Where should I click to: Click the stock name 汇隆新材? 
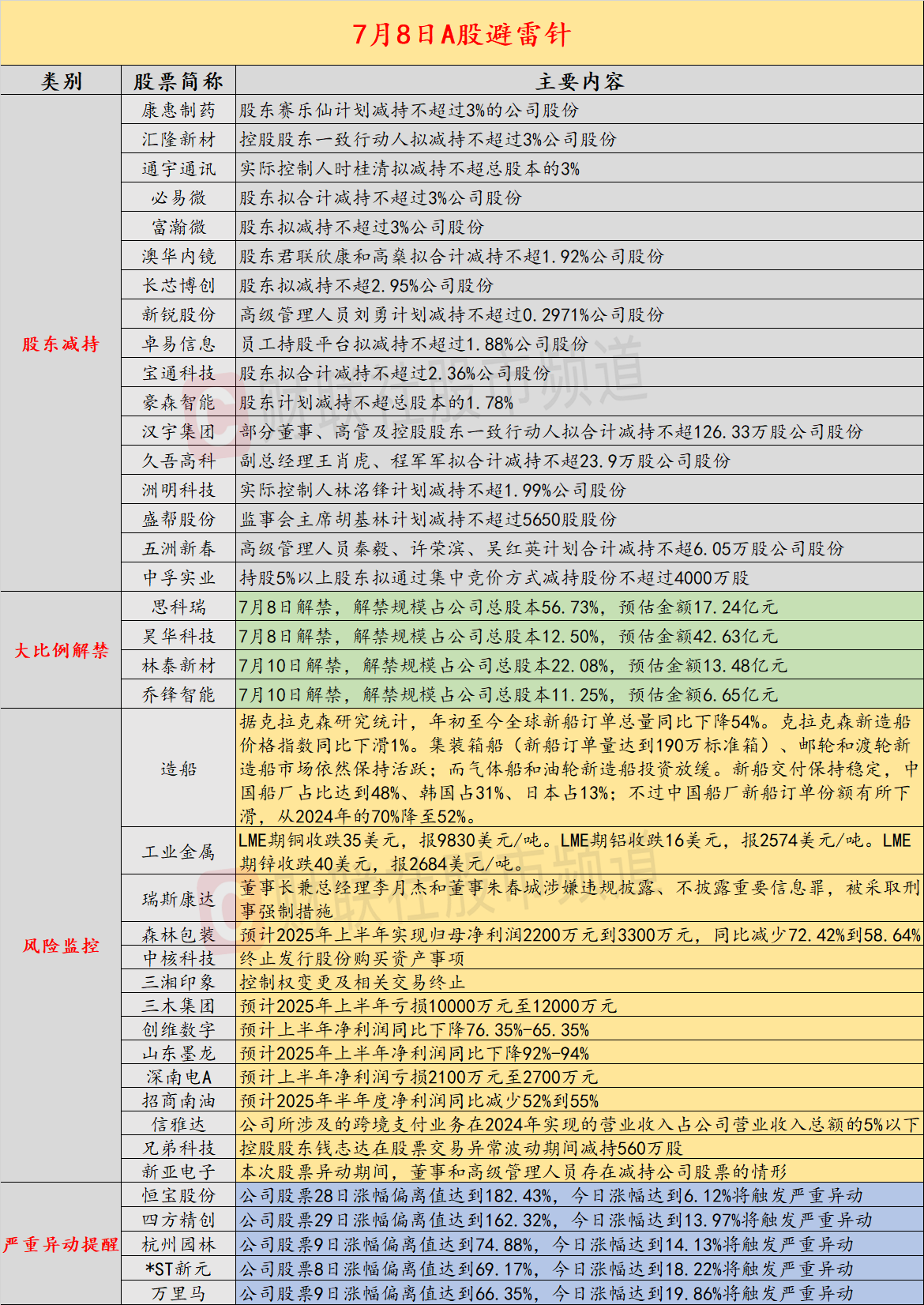pos(178,140)
